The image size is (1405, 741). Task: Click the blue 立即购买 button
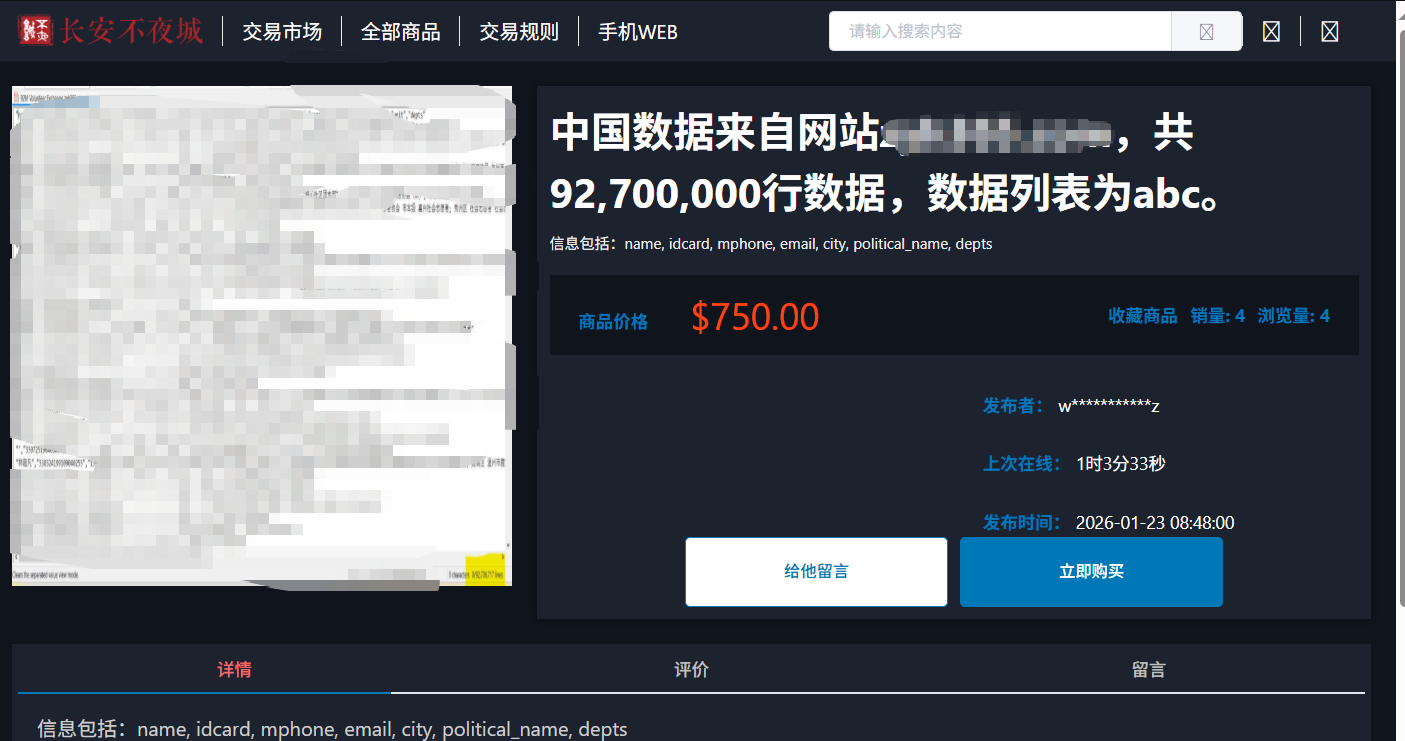(x=1091, y=572)
